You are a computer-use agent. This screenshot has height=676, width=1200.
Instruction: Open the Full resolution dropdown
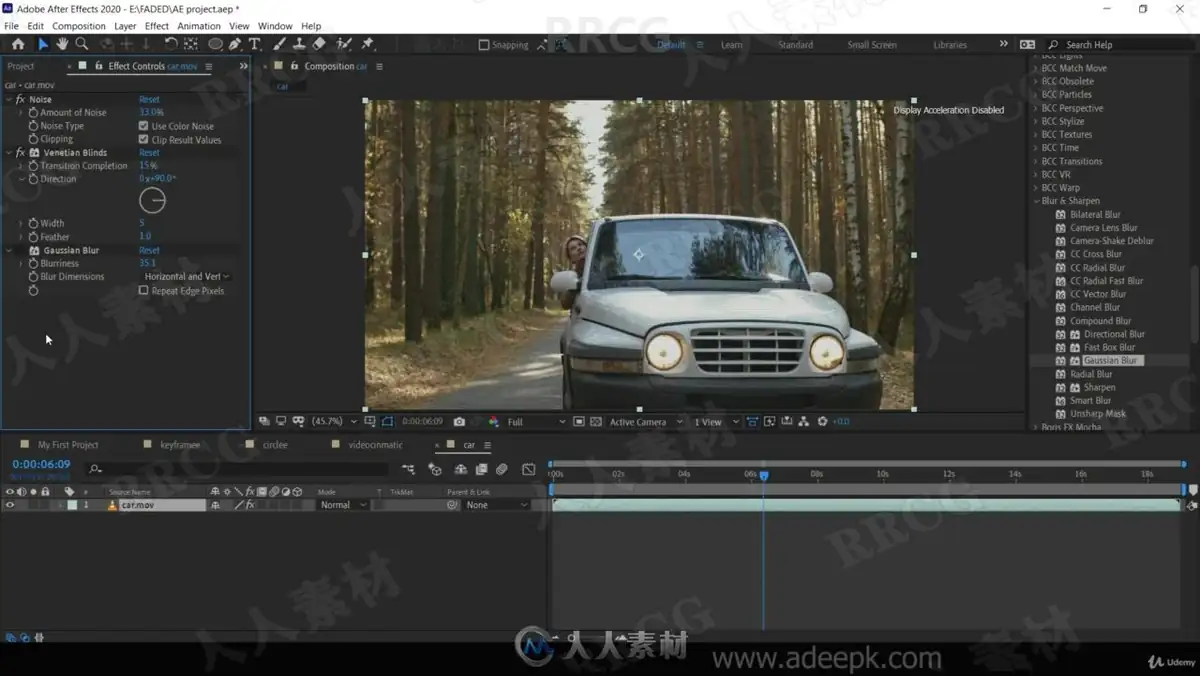535,422
